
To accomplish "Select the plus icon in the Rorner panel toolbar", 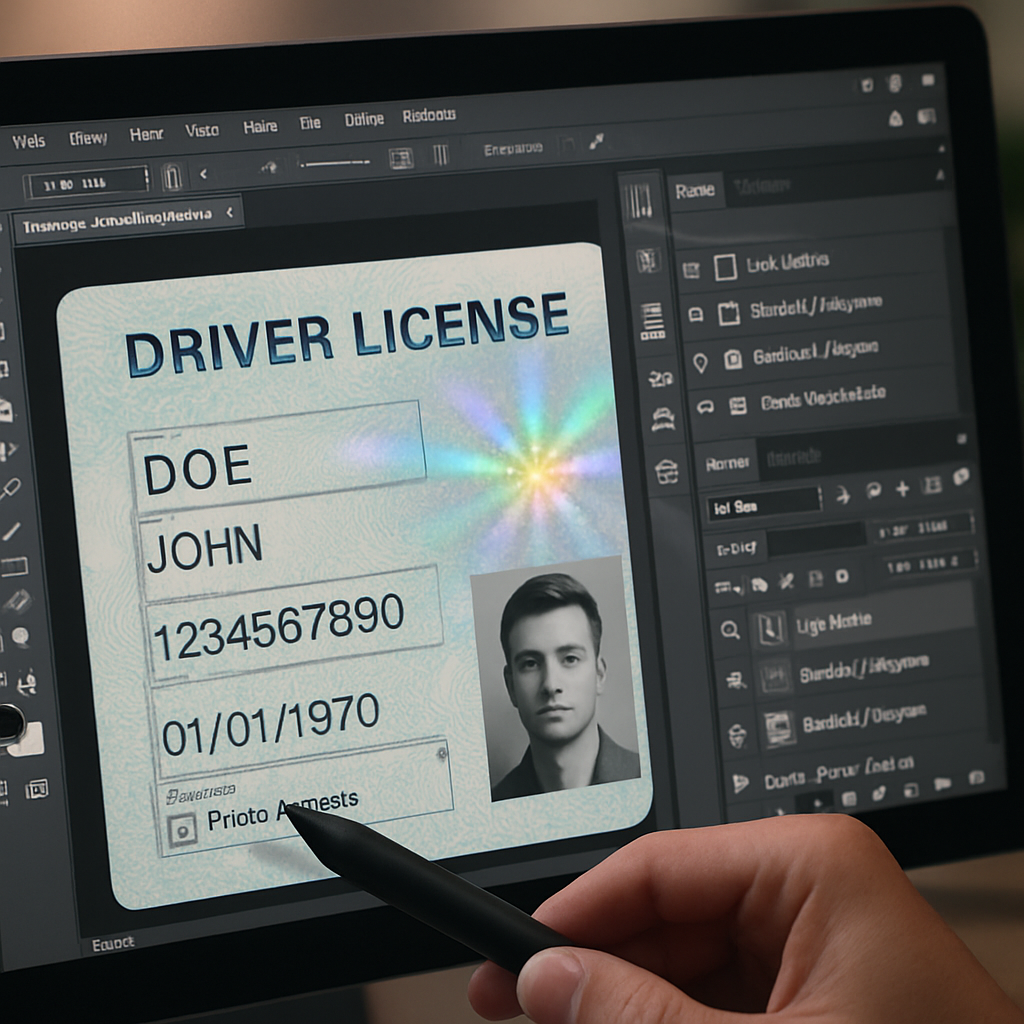I will [902, 489].
